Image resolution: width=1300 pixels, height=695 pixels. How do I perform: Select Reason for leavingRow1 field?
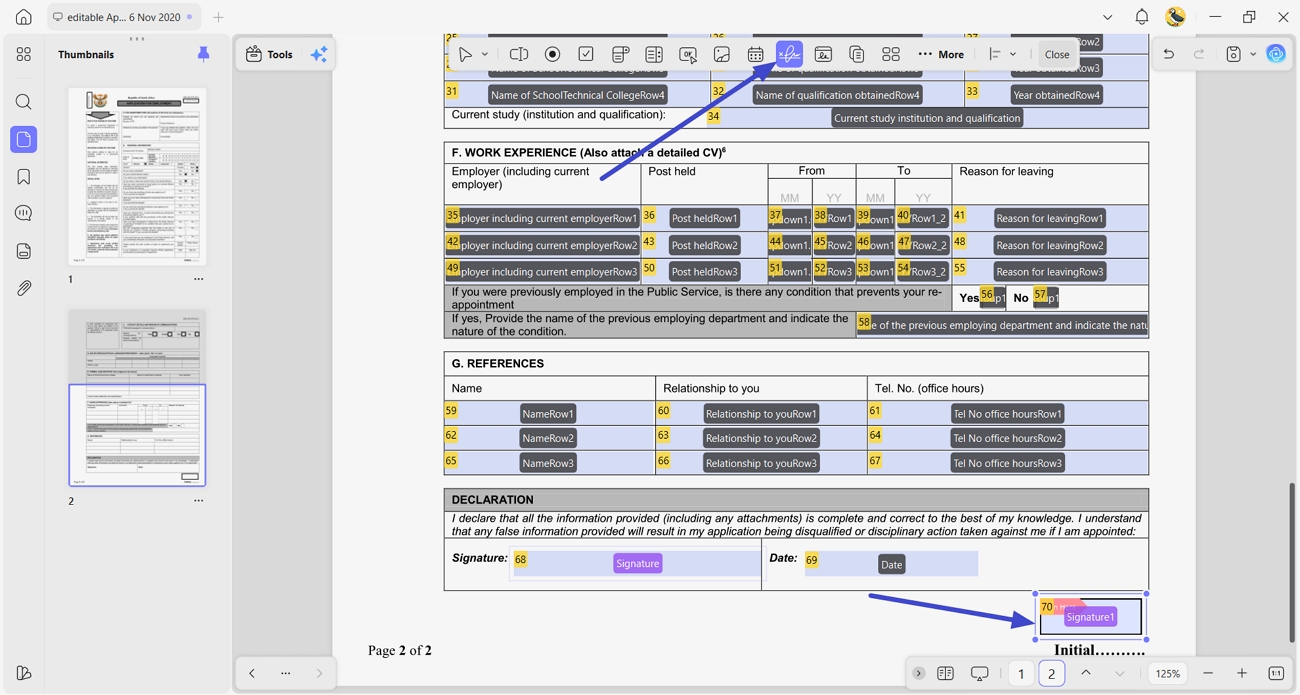[x=1049, y=218]
